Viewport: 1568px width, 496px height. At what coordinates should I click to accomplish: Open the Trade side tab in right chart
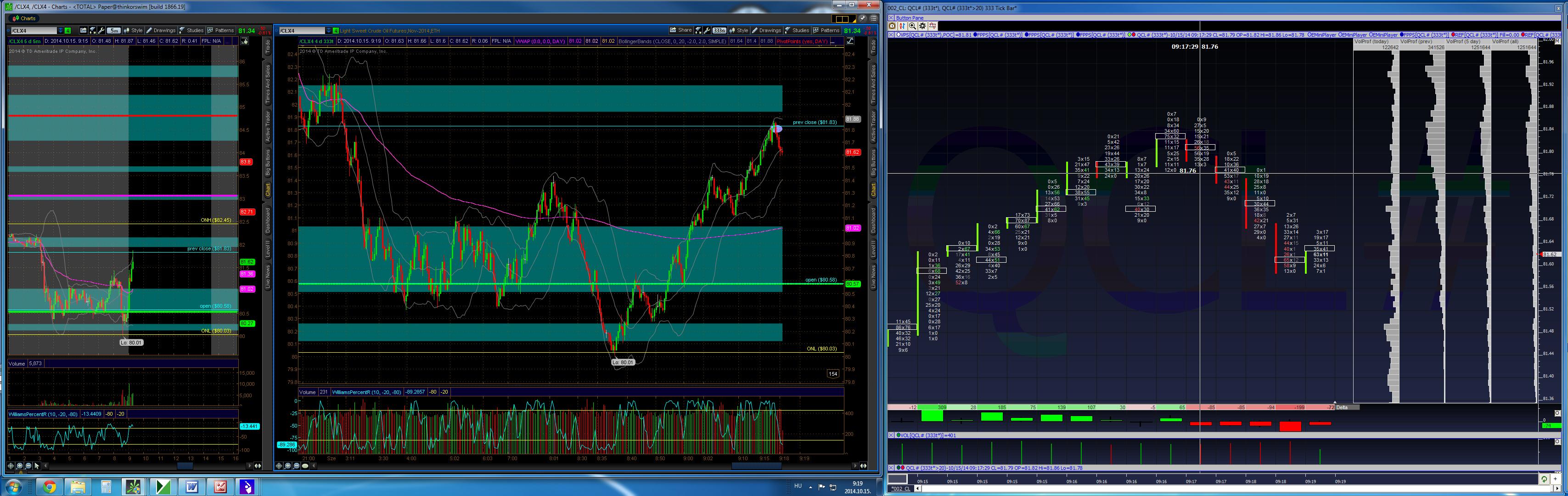tap(873, 47)
